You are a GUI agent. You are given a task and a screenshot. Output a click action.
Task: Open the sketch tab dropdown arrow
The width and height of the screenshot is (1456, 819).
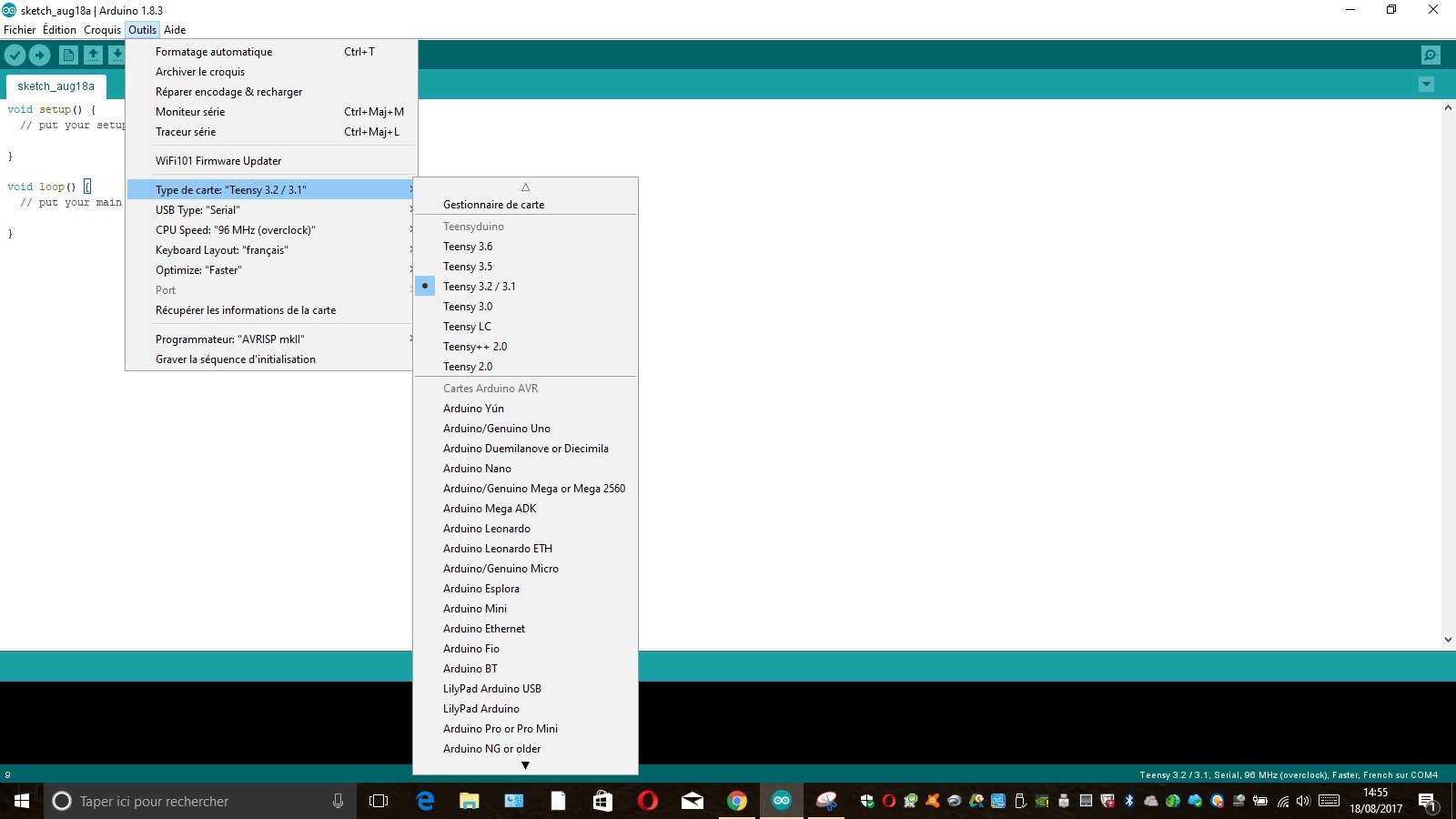click(x=1426, y=85)
